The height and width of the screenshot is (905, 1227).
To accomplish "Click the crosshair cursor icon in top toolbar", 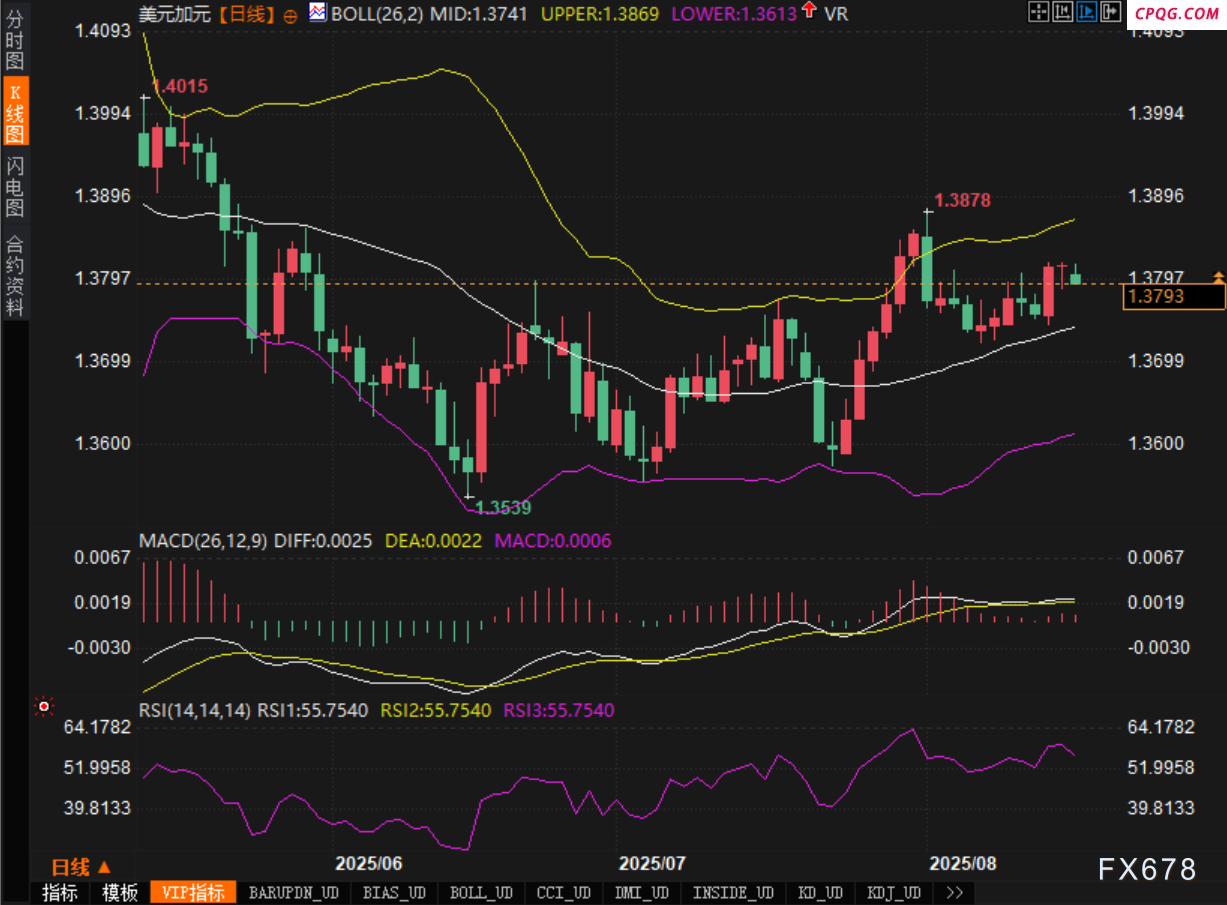I will (x=1040, y=12).
